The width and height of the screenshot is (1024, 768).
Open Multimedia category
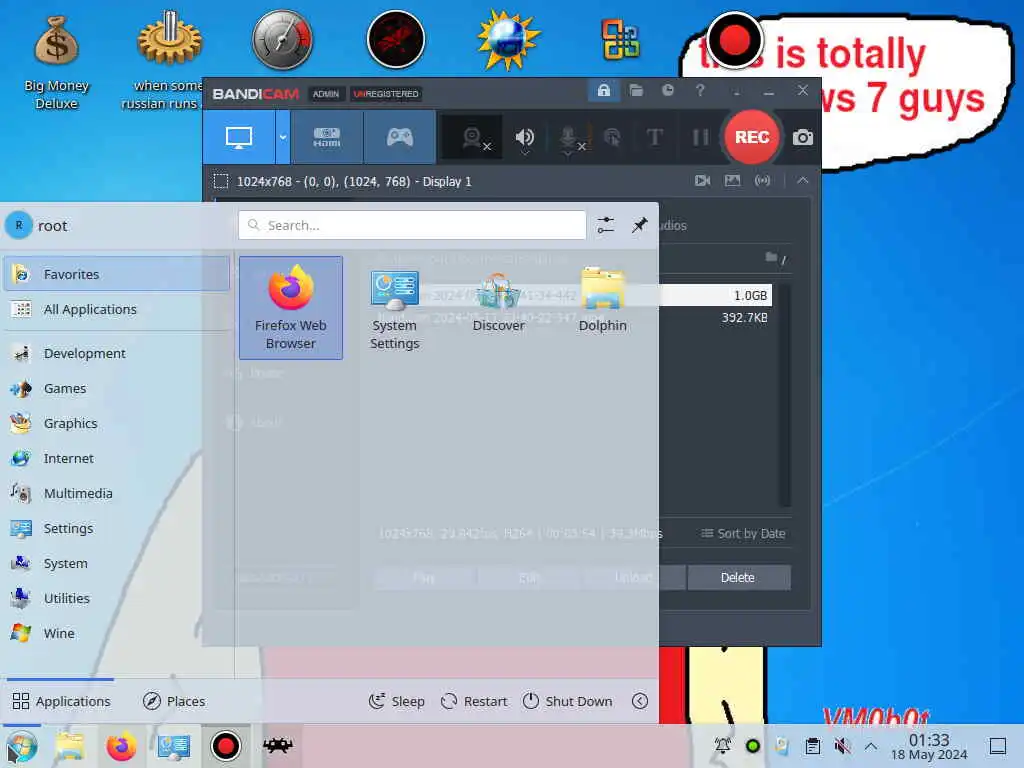(117, 494)
